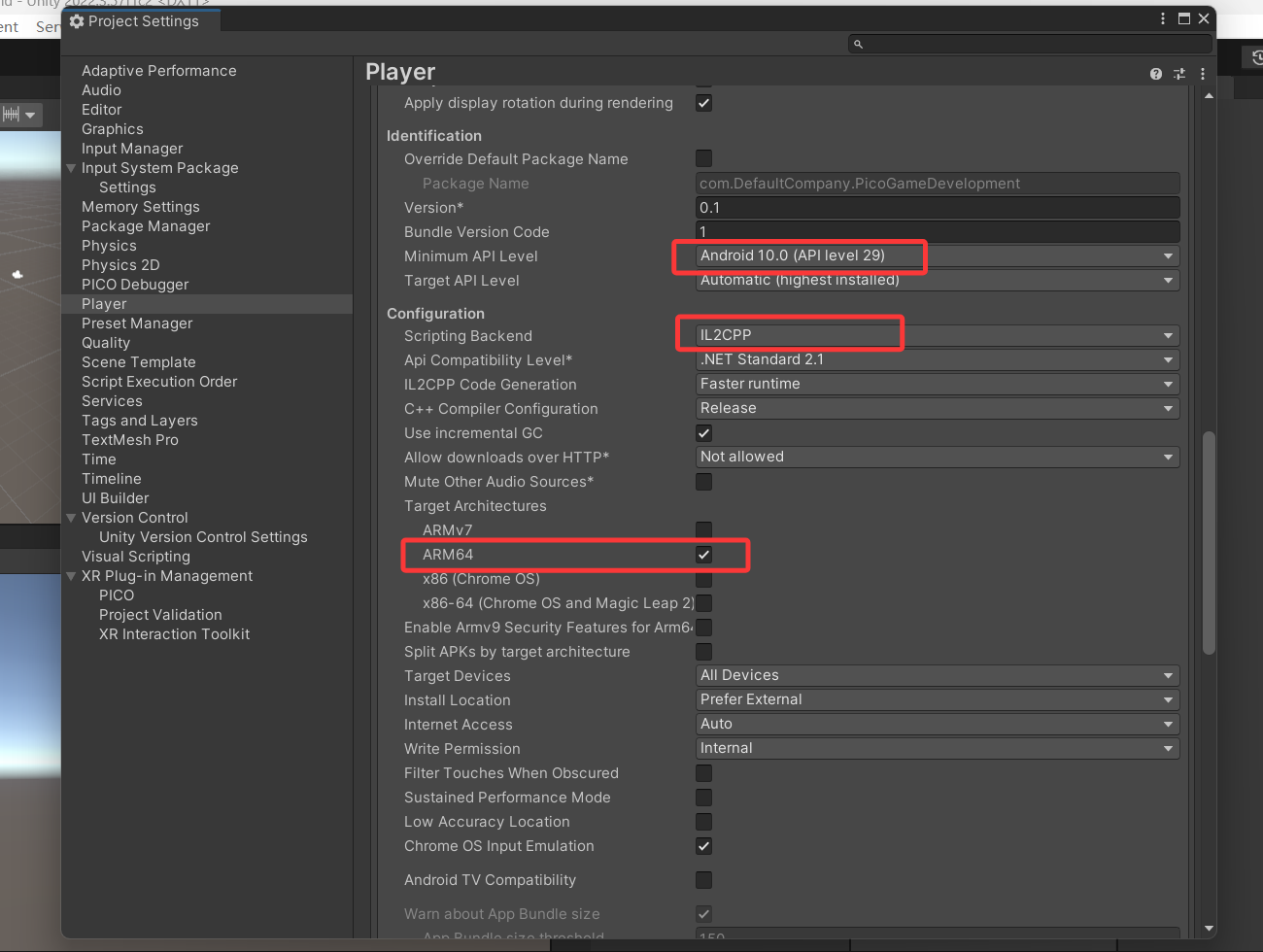
Task: Change the Scripting Backend dropdown
Action: pyautogui.click(x=938, y=336)
